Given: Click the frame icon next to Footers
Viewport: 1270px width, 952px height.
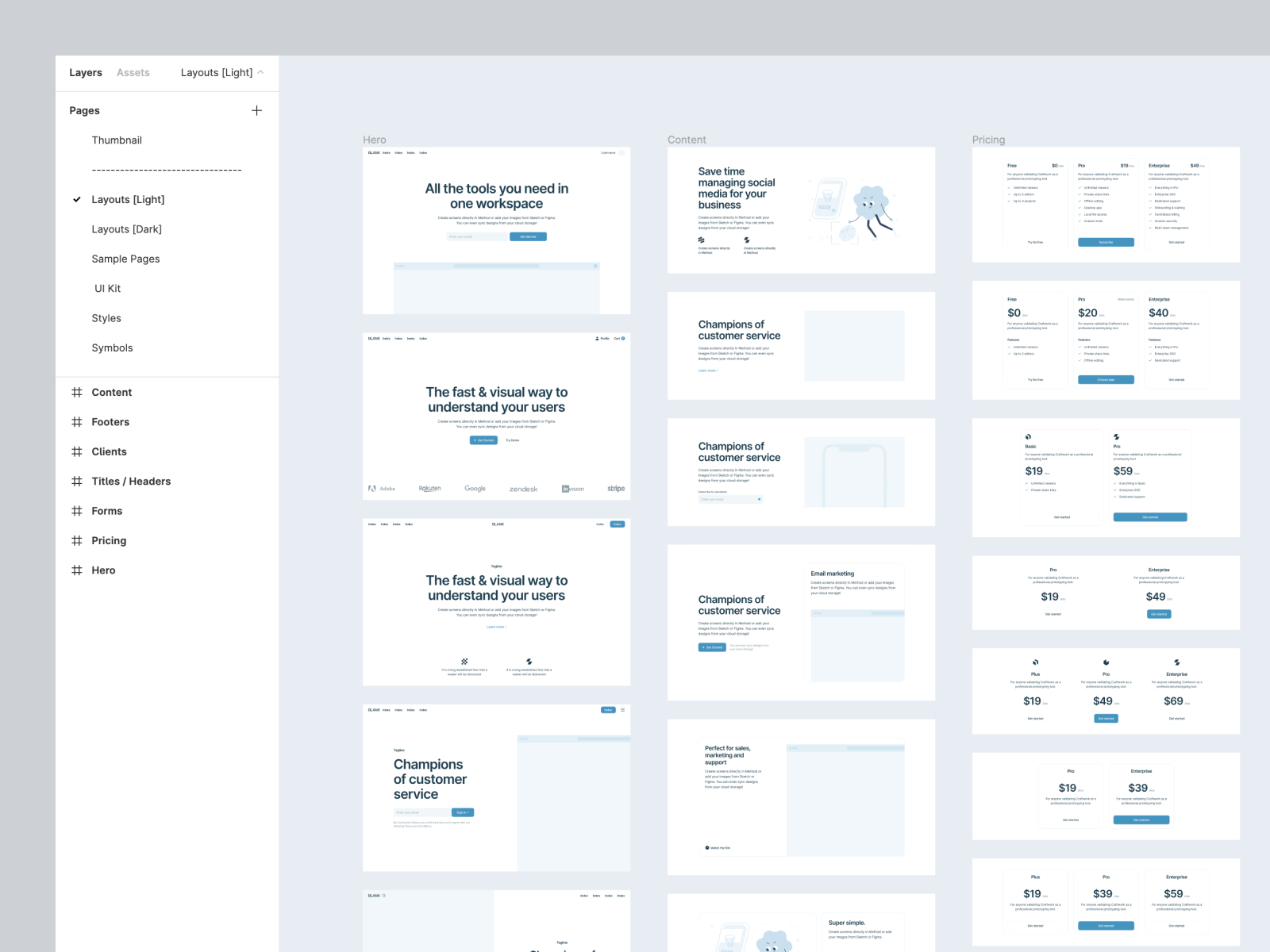Looking at the screenshot, I should 78,421.
